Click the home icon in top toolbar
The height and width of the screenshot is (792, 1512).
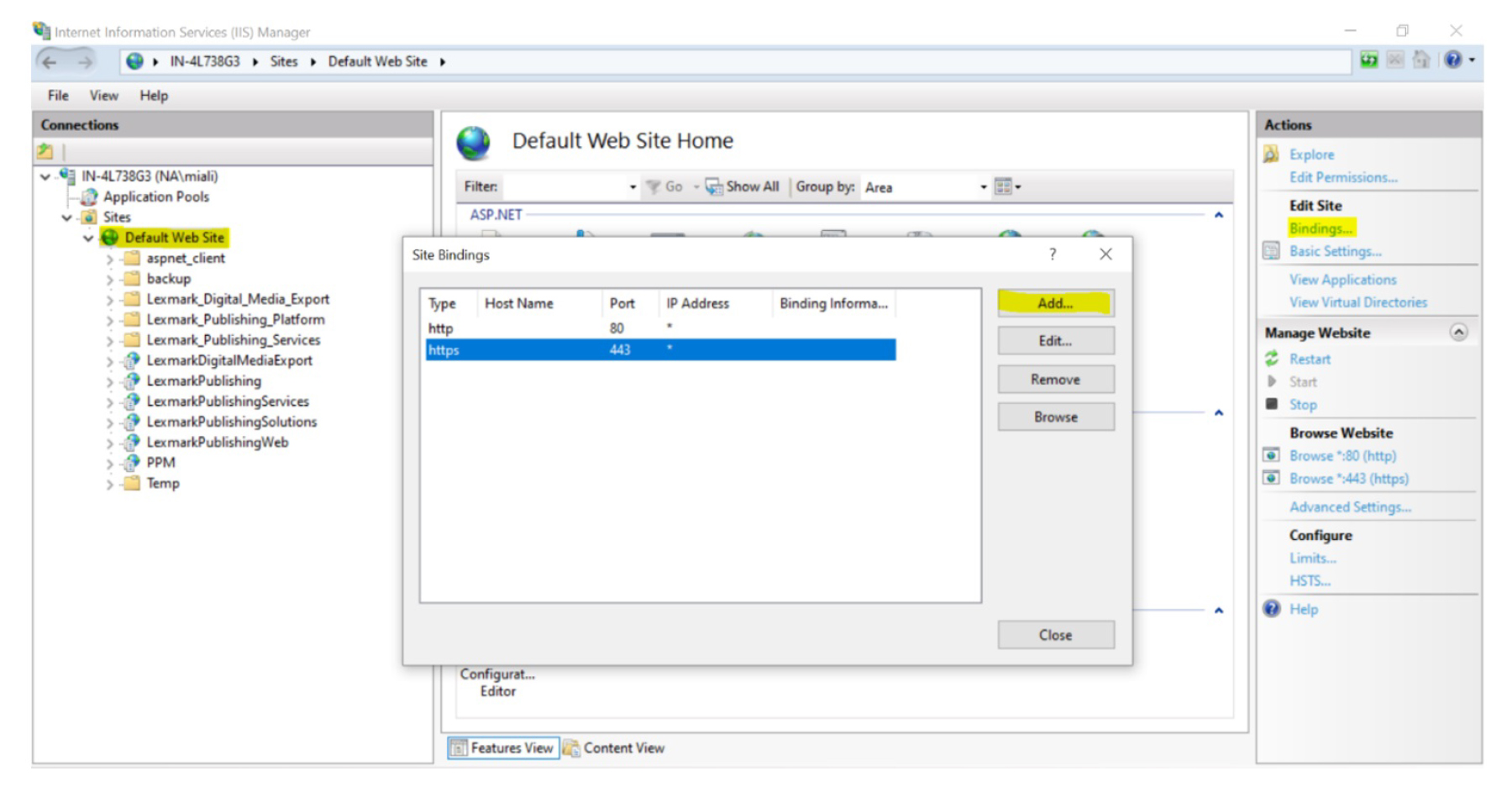coord(1421,60)
